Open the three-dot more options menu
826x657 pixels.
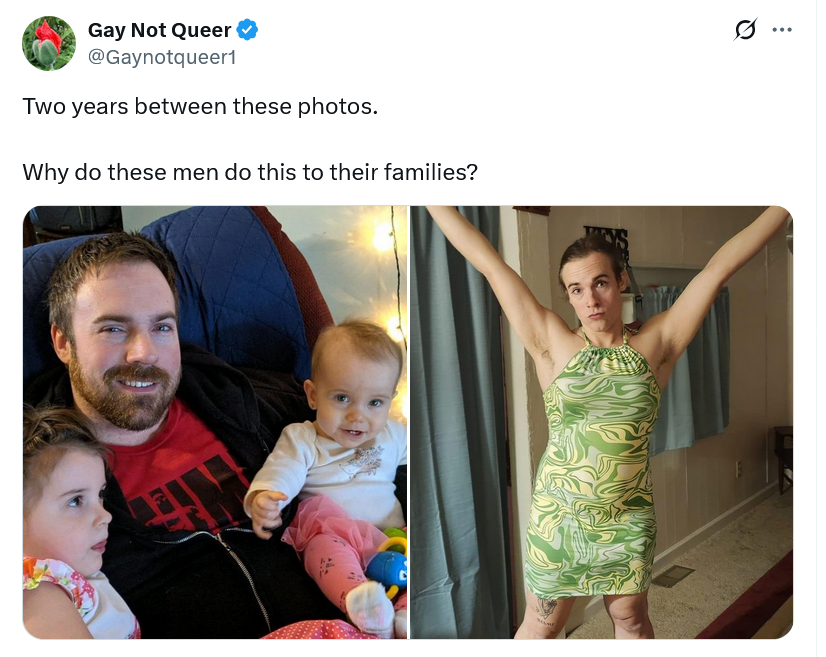(x=782, y=30)
